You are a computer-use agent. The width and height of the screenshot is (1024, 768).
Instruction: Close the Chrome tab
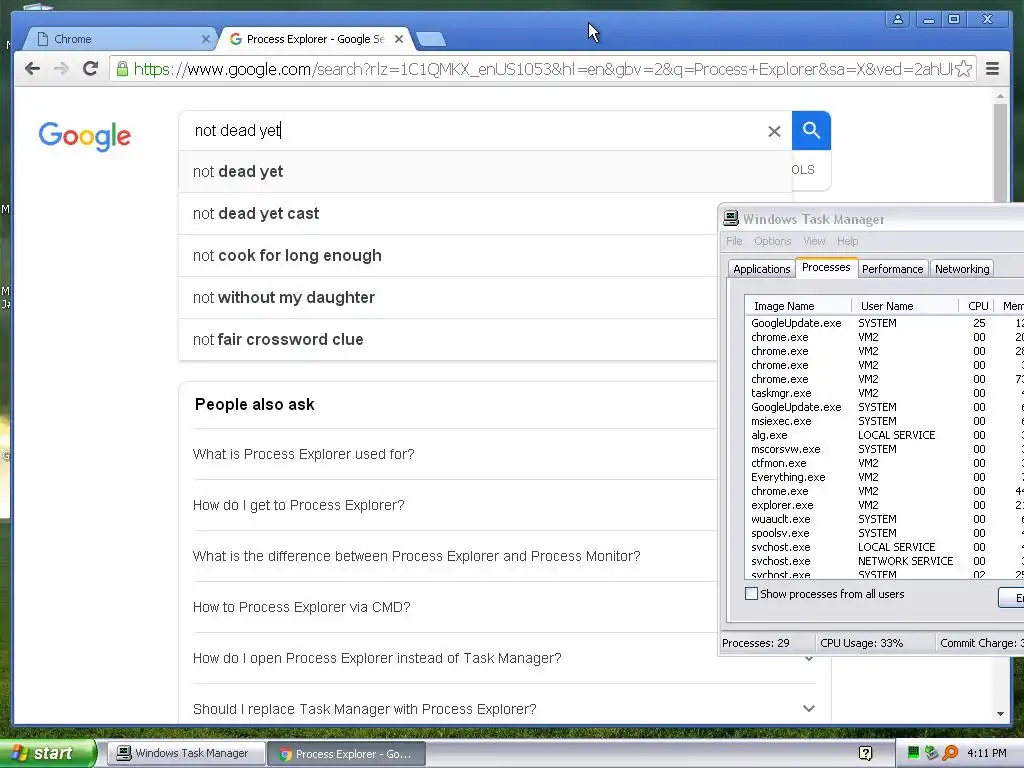click(x=206, y=39)
